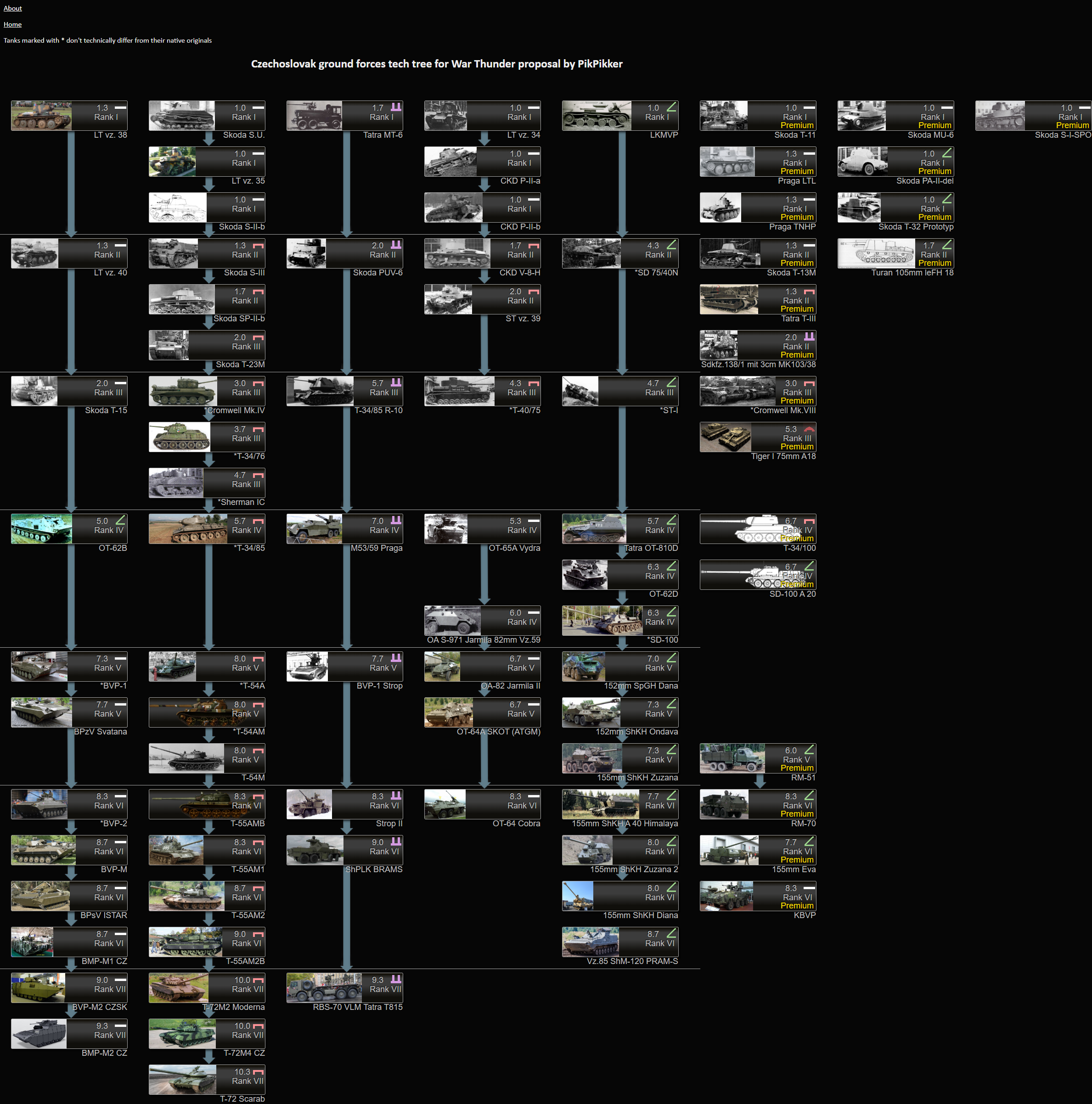Click the SPAA icon on Tatra MT-6

396,107
